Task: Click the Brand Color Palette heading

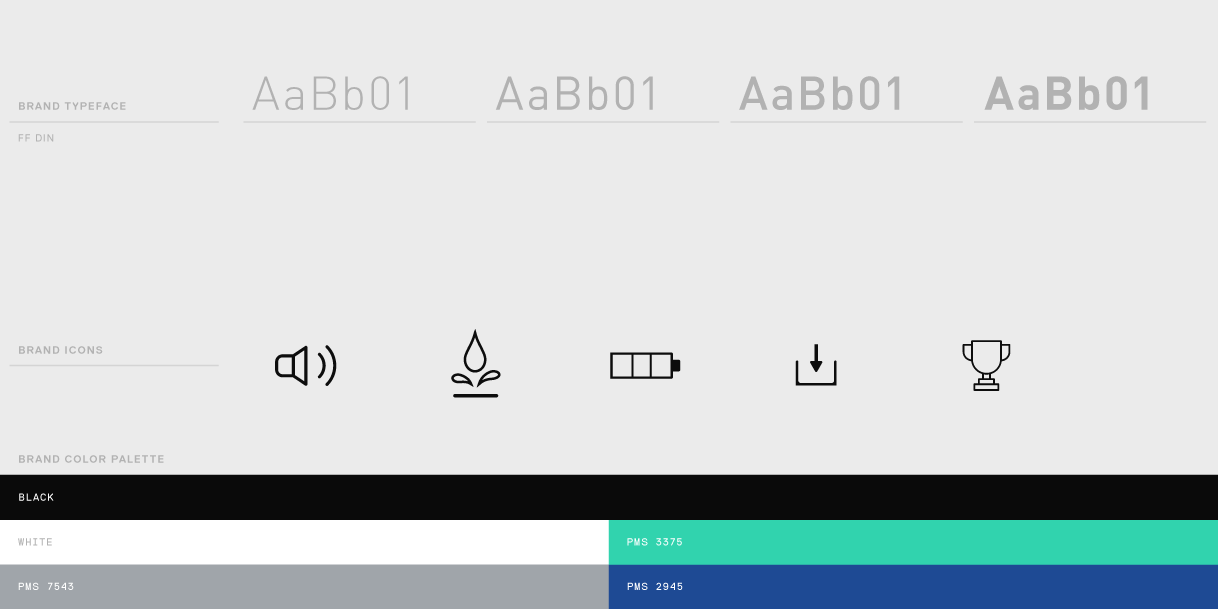Action: click(91, 459)
